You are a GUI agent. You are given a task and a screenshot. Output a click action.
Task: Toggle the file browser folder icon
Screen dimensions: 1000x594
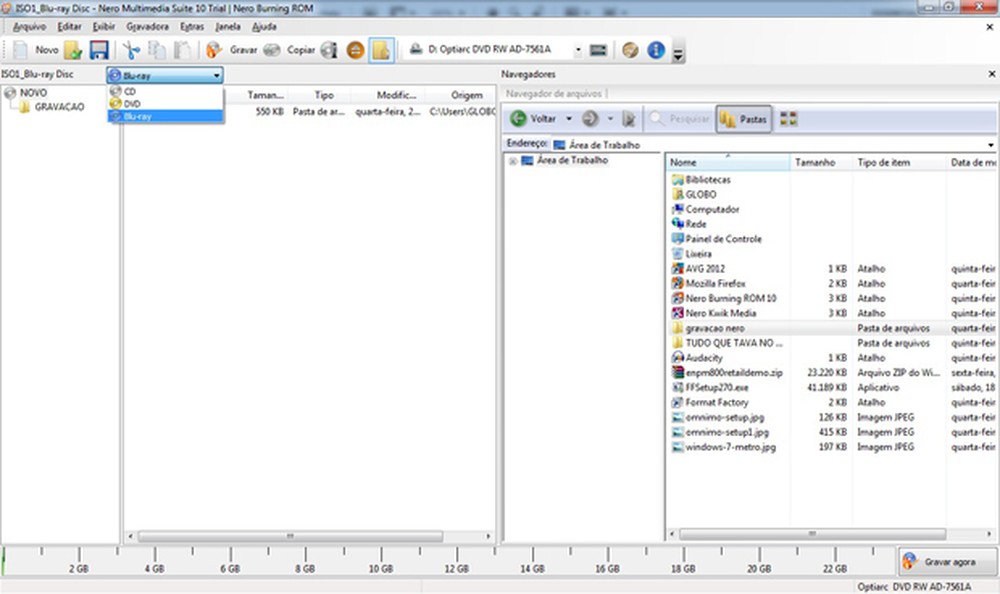(x=381, y=50)
